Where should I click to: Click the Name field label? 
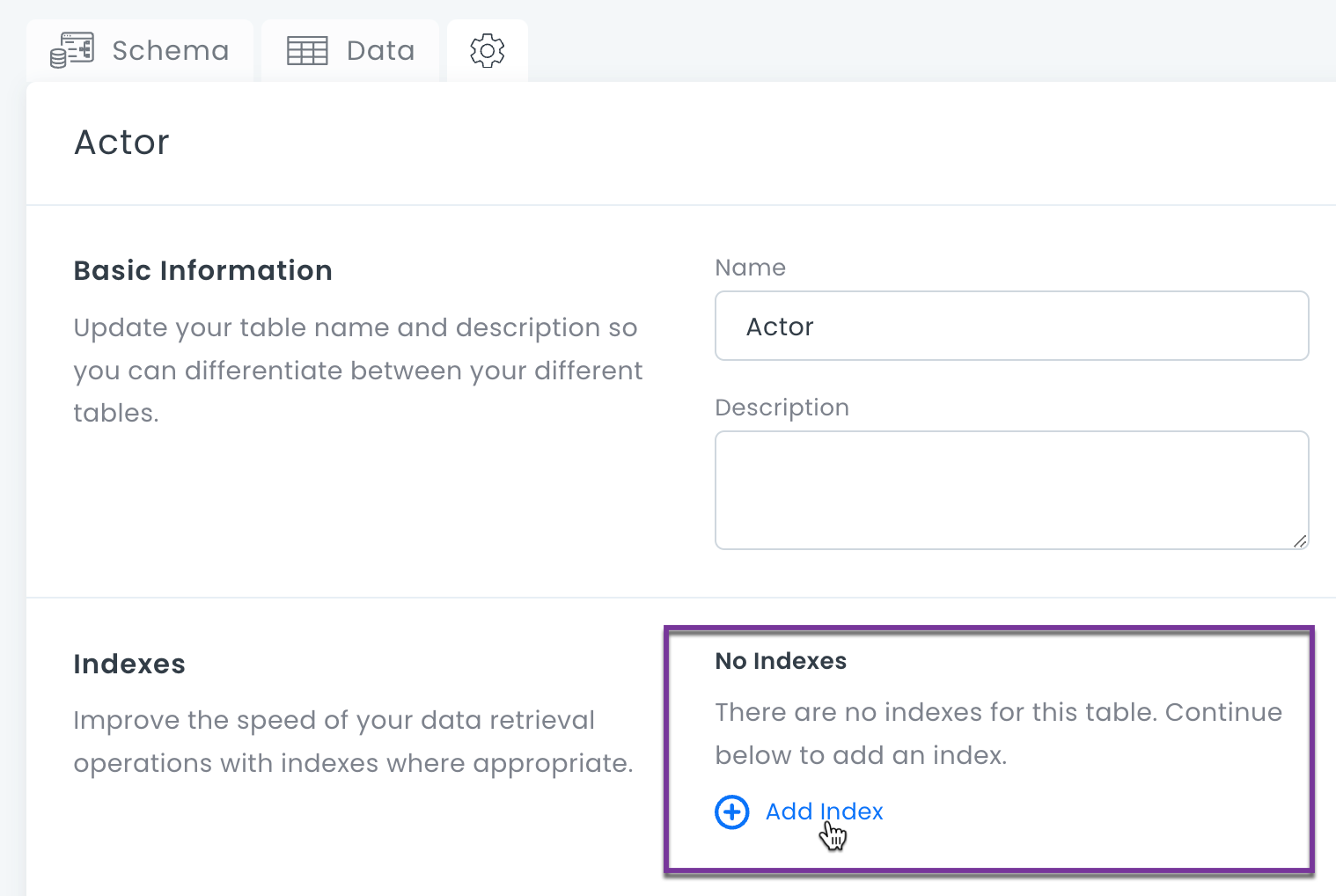[x=750, y=268]
